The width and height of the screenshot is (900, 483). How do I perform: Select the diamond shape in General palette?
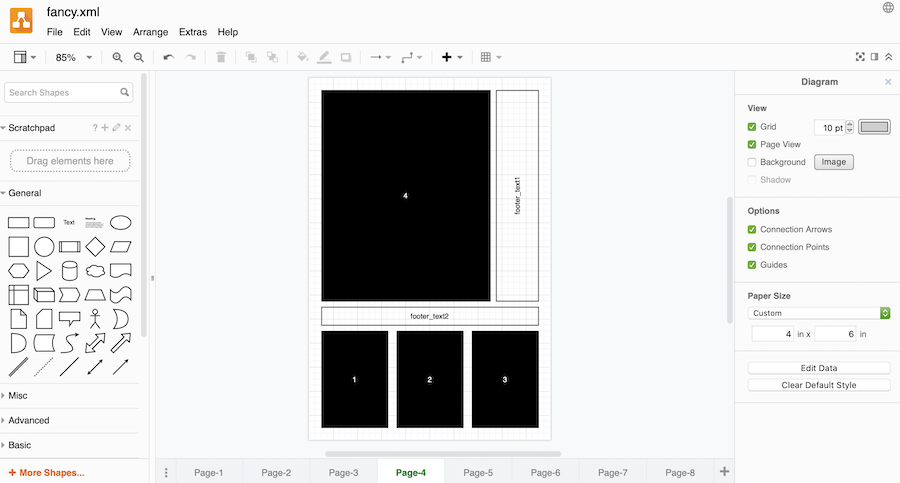(95, 247)
